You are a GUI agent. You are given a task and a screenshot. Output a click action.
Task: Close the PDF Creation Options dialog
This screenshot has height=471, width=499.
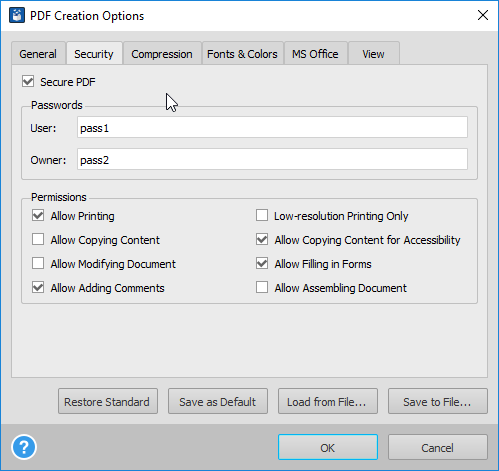point(483,15)
